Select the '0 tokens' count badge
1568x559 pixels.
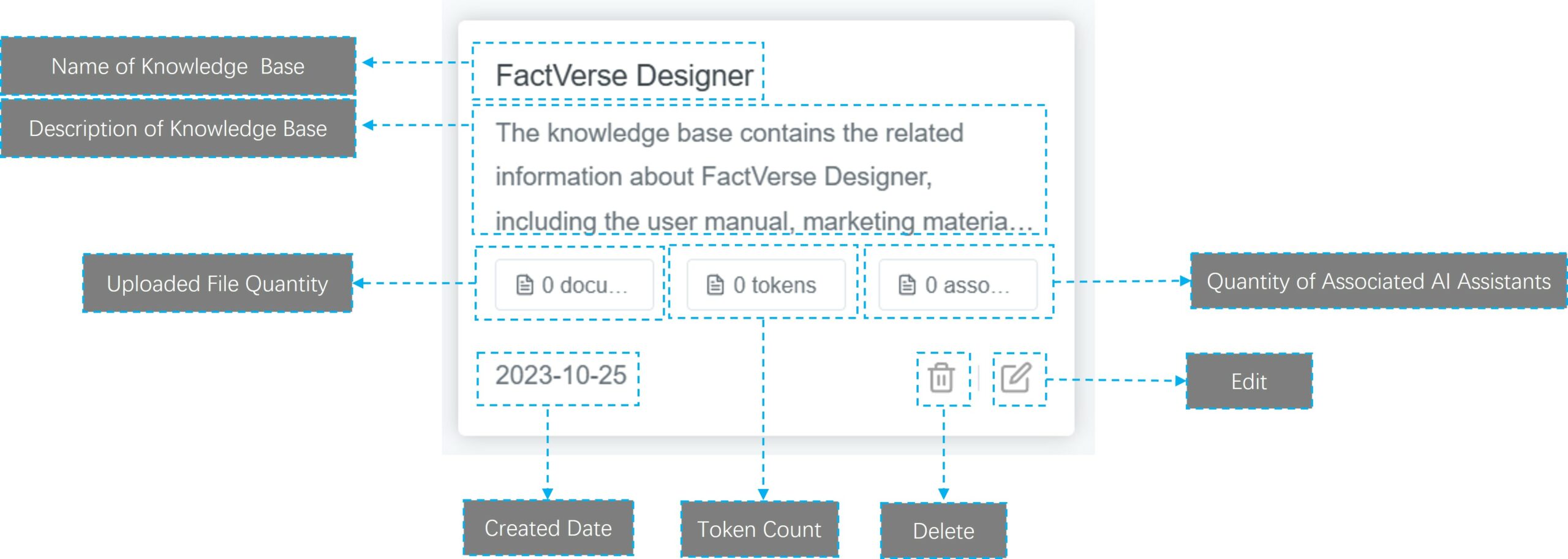766,285
